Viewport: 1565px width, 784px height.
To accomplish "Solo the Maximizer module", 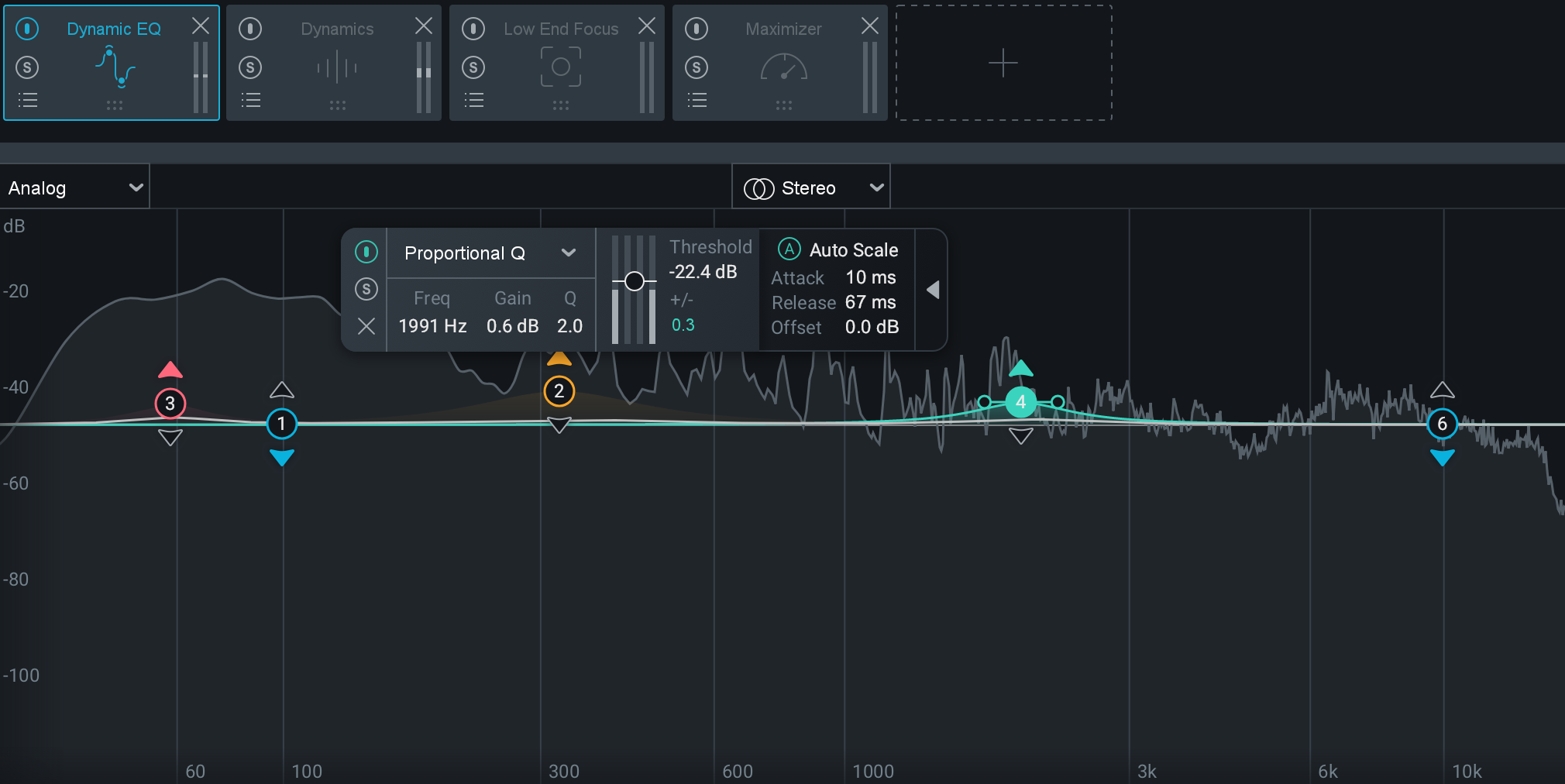I will (697, 67).
